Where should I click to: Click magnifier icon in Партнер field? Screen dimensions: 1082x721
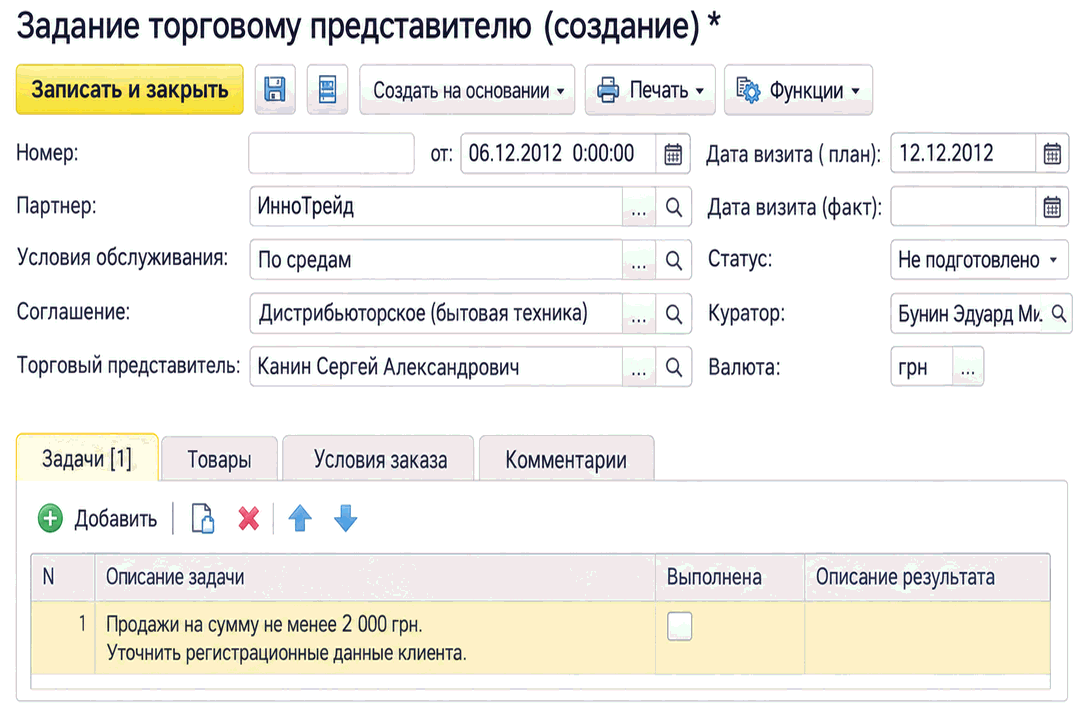pos(673,207)
